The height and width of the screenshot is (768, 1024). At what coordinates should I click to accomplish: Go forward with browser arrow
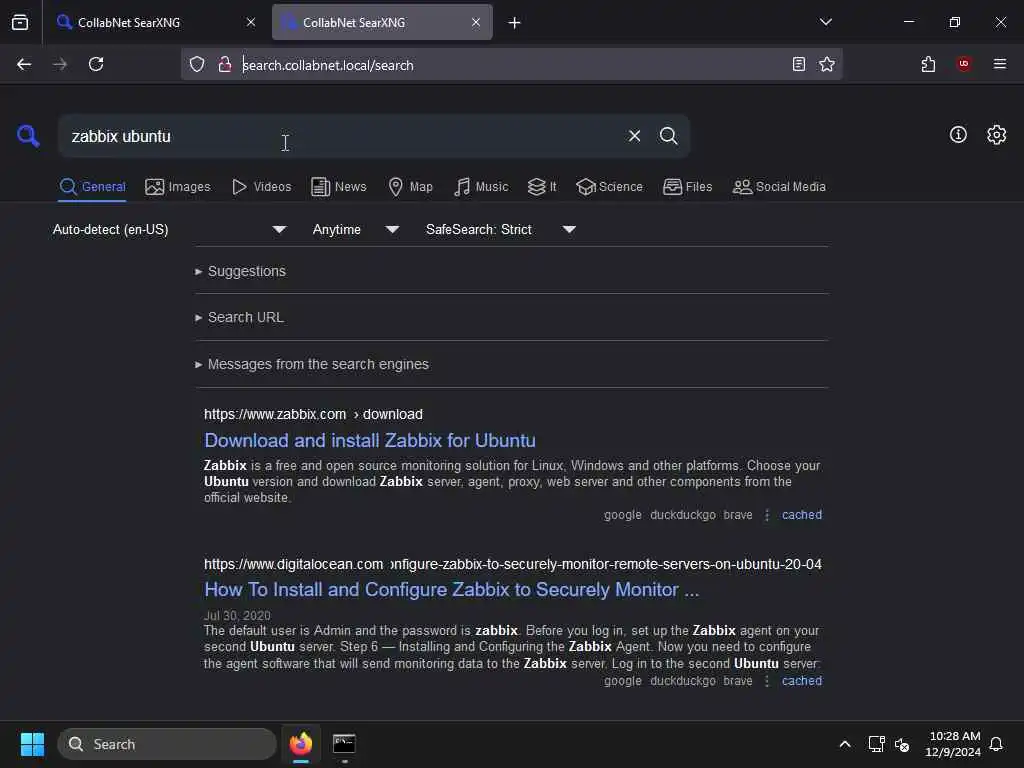coord(60,64)
